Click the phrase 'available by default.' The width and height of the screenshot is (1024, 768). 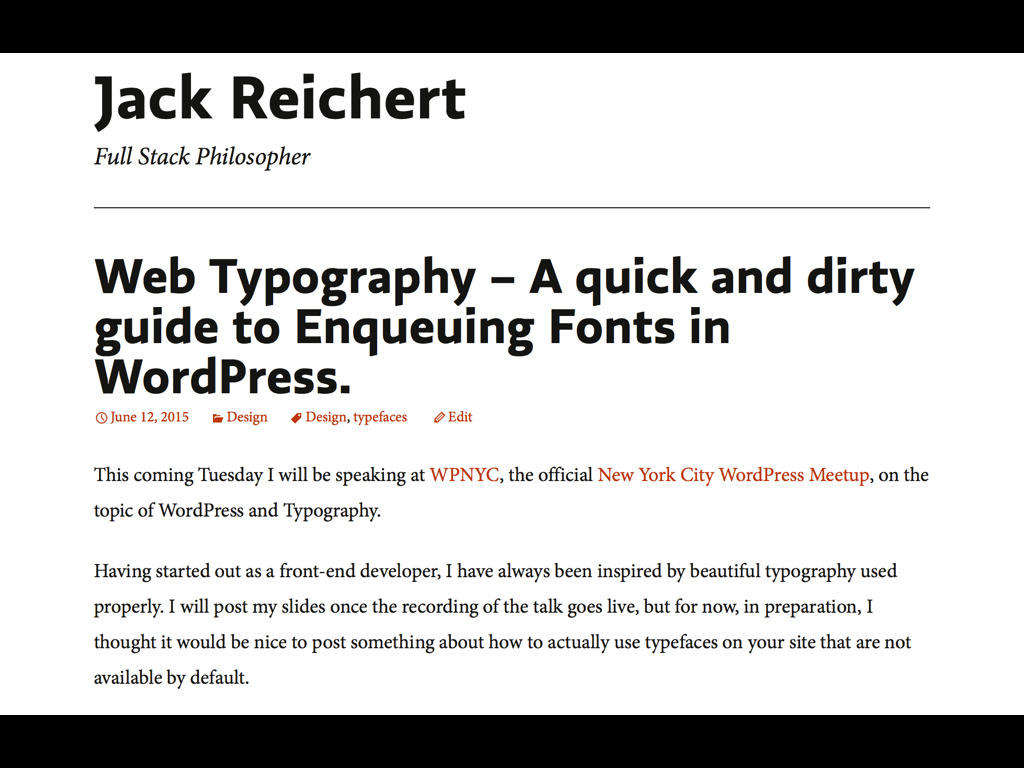[171, 677]
